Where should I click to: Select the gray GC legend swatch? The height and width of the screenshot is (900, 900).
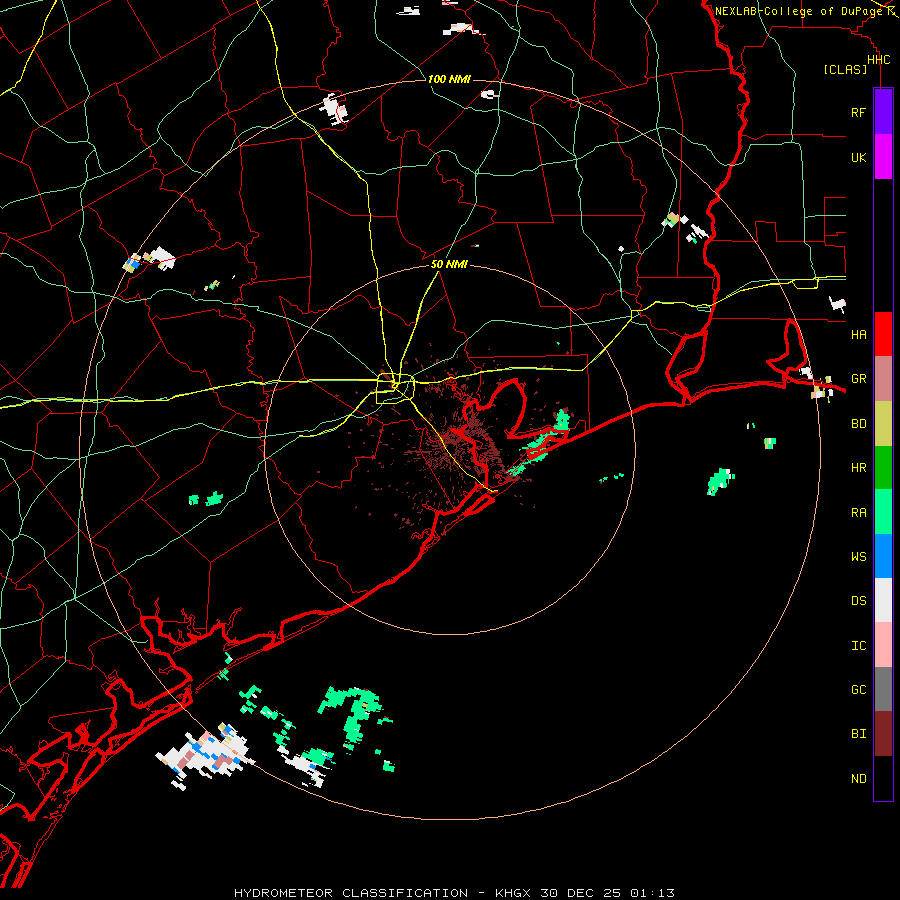[883, 689]
